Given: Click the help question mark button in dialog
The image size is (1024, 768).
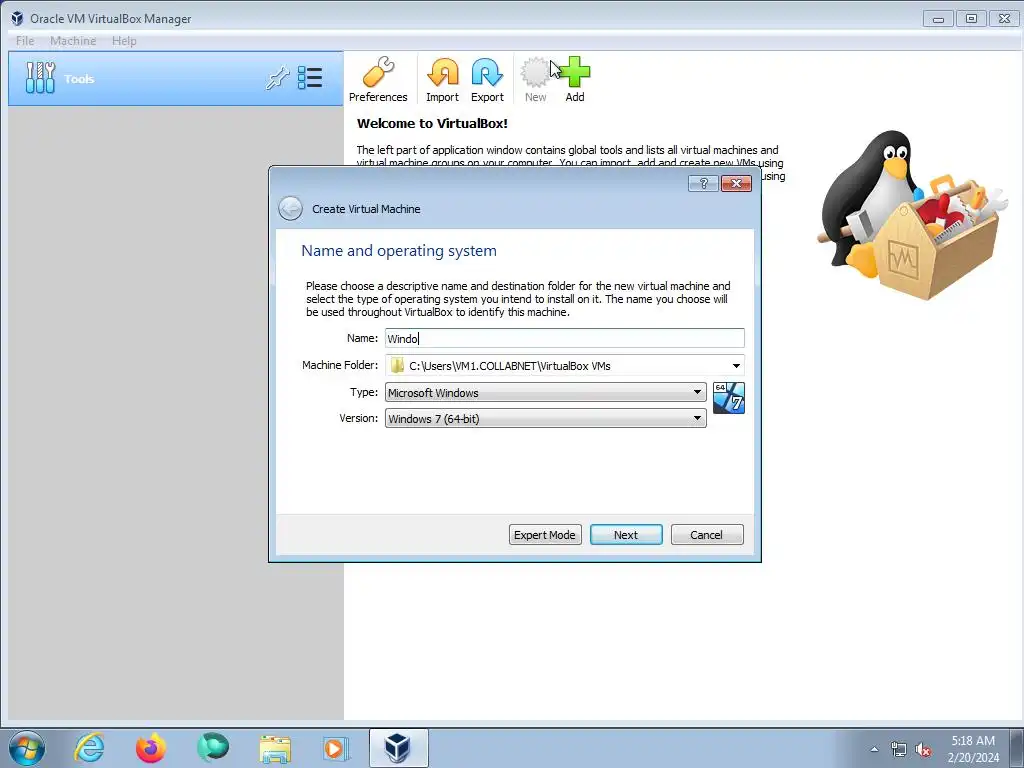Looking at the screenshot, I should [703, 184].
